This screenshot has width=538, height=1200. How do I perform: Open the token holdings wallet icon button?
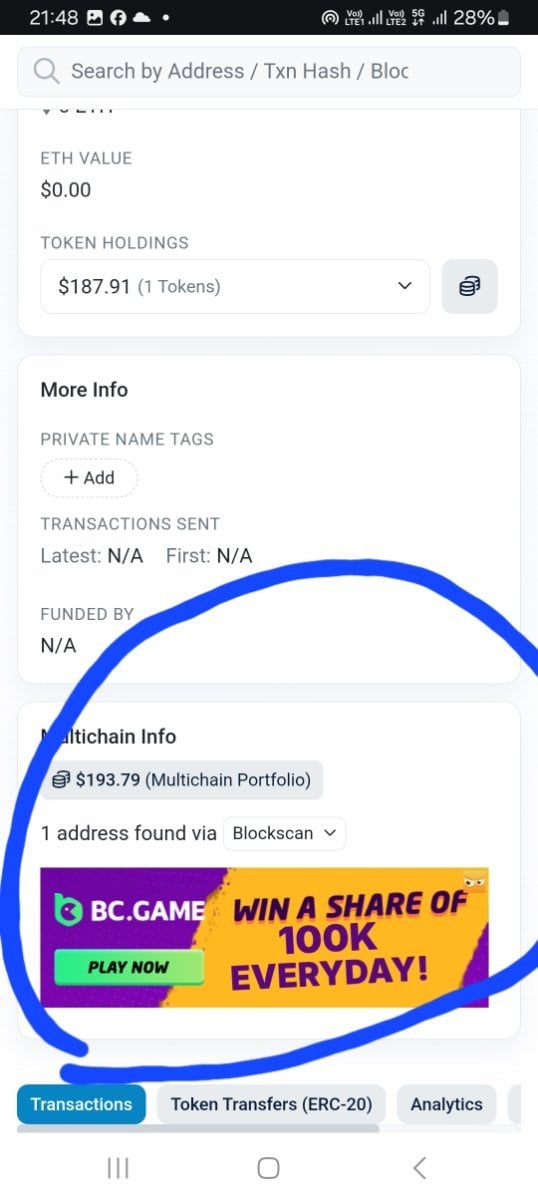click(x=469, y=287)
